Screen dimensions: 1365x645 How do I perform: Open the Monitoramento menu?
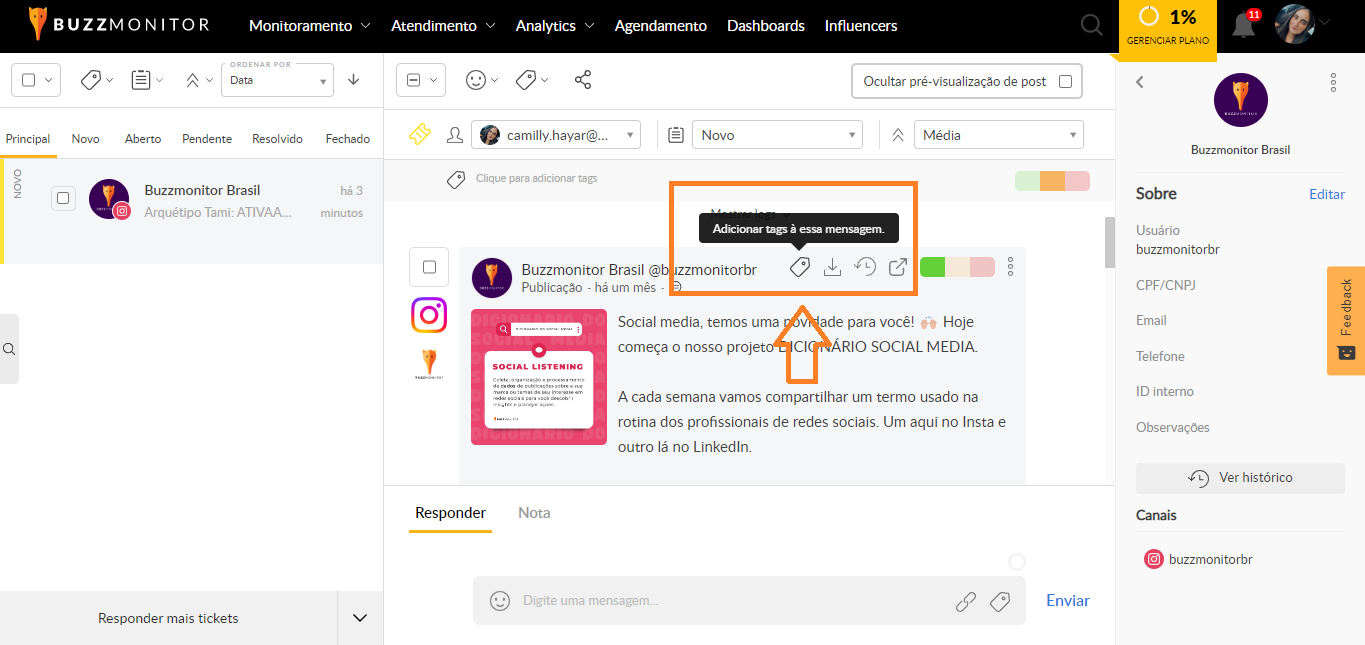click(x=309, y=26)
